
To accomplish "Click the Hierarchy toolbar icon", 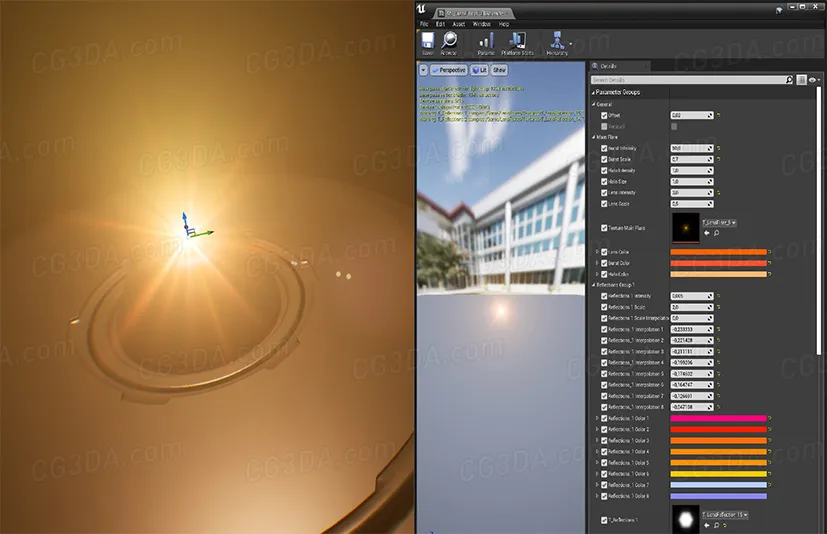I will pos(557,43).
